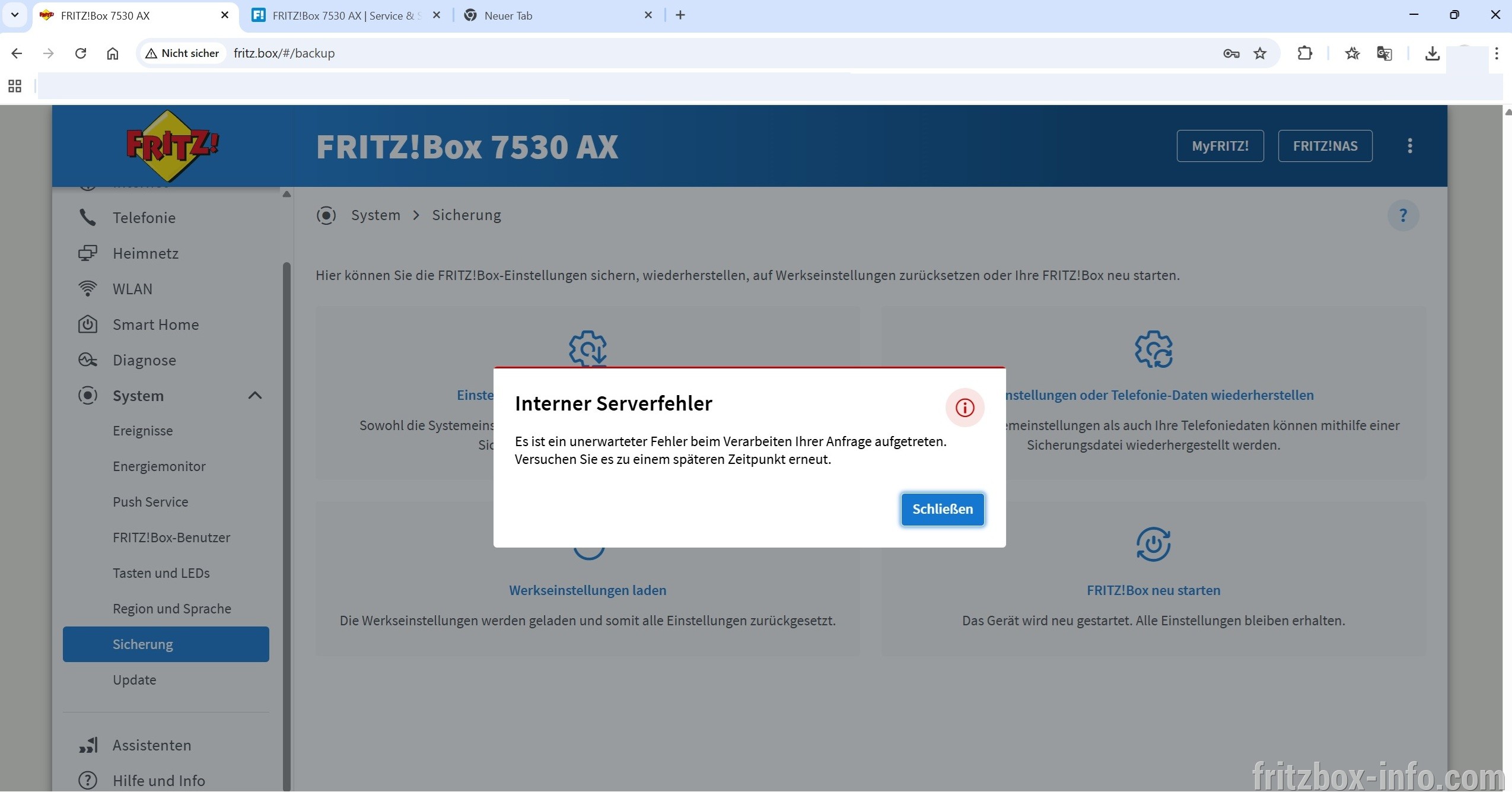Click the FRITZ! logo

click(x=172, y=146)
